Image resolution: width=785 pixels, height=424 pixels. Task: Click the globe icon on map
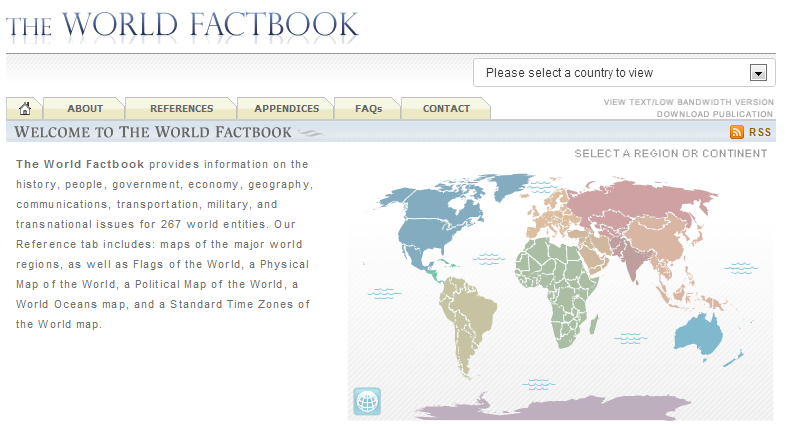[367, 401]
